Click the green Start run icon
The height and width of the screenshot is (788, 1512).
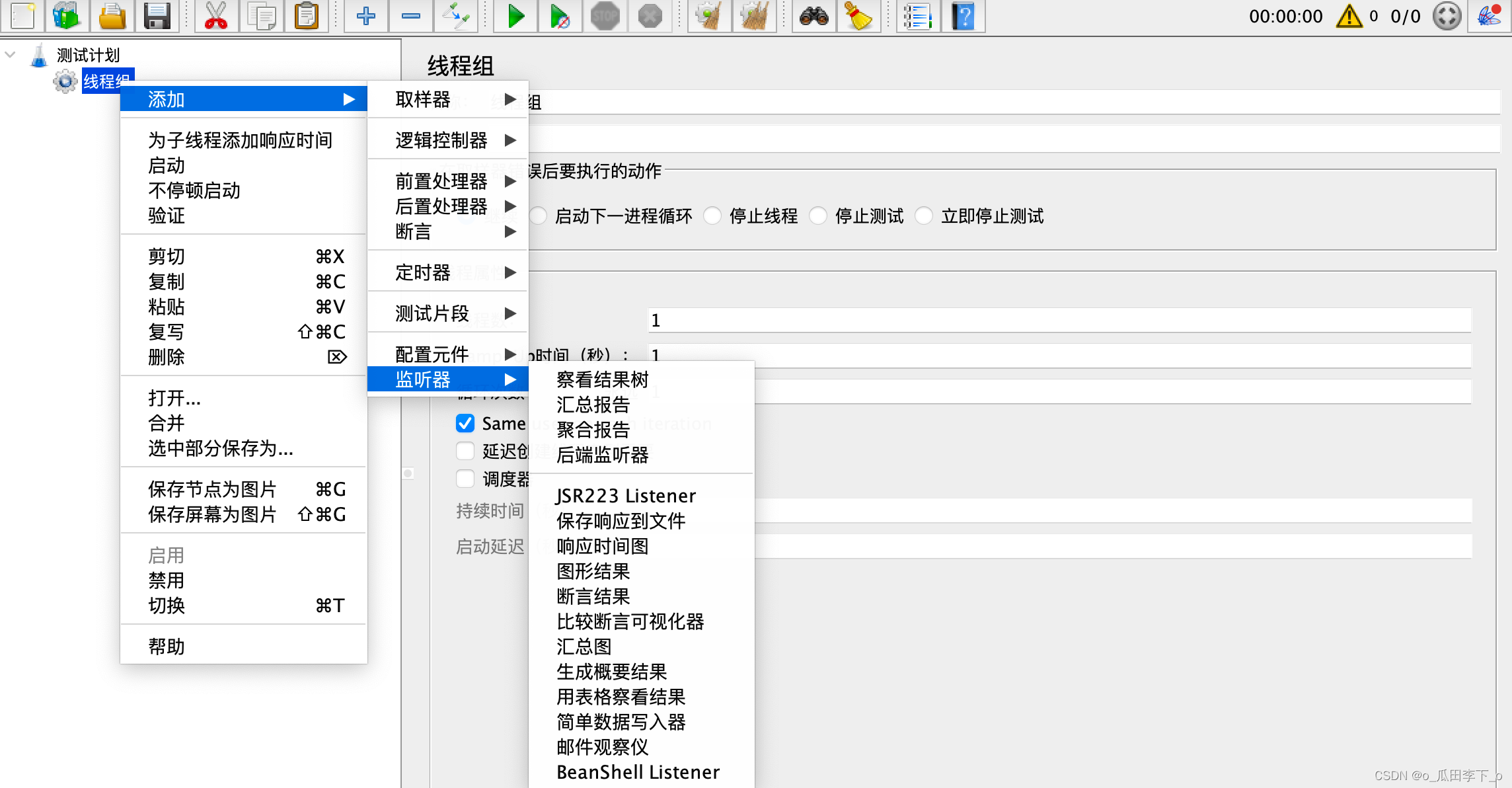click(x=515, y=16)
